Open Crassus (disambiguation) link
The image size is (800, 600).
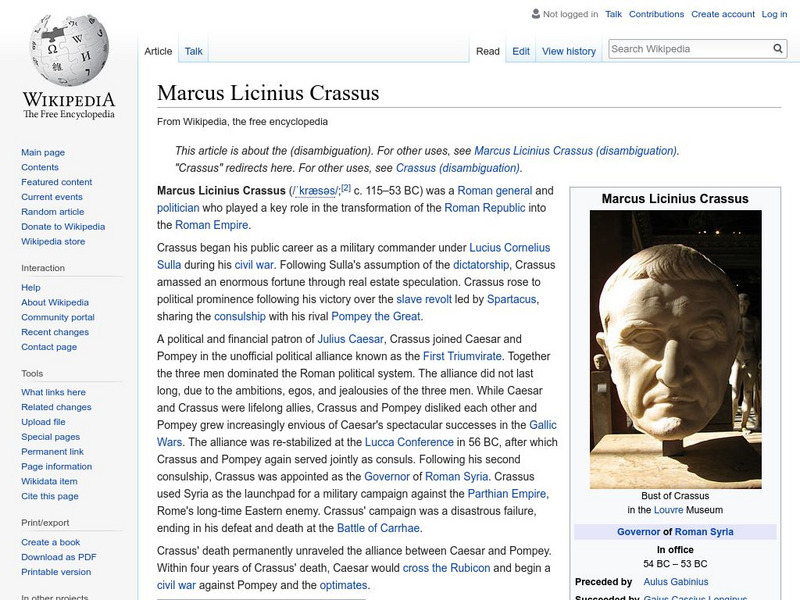click(458, 168)
